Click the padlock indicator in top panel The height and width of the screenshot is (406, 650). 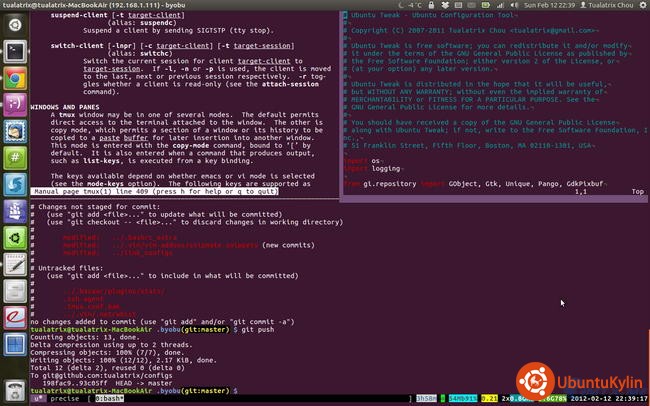click(431, 5)
